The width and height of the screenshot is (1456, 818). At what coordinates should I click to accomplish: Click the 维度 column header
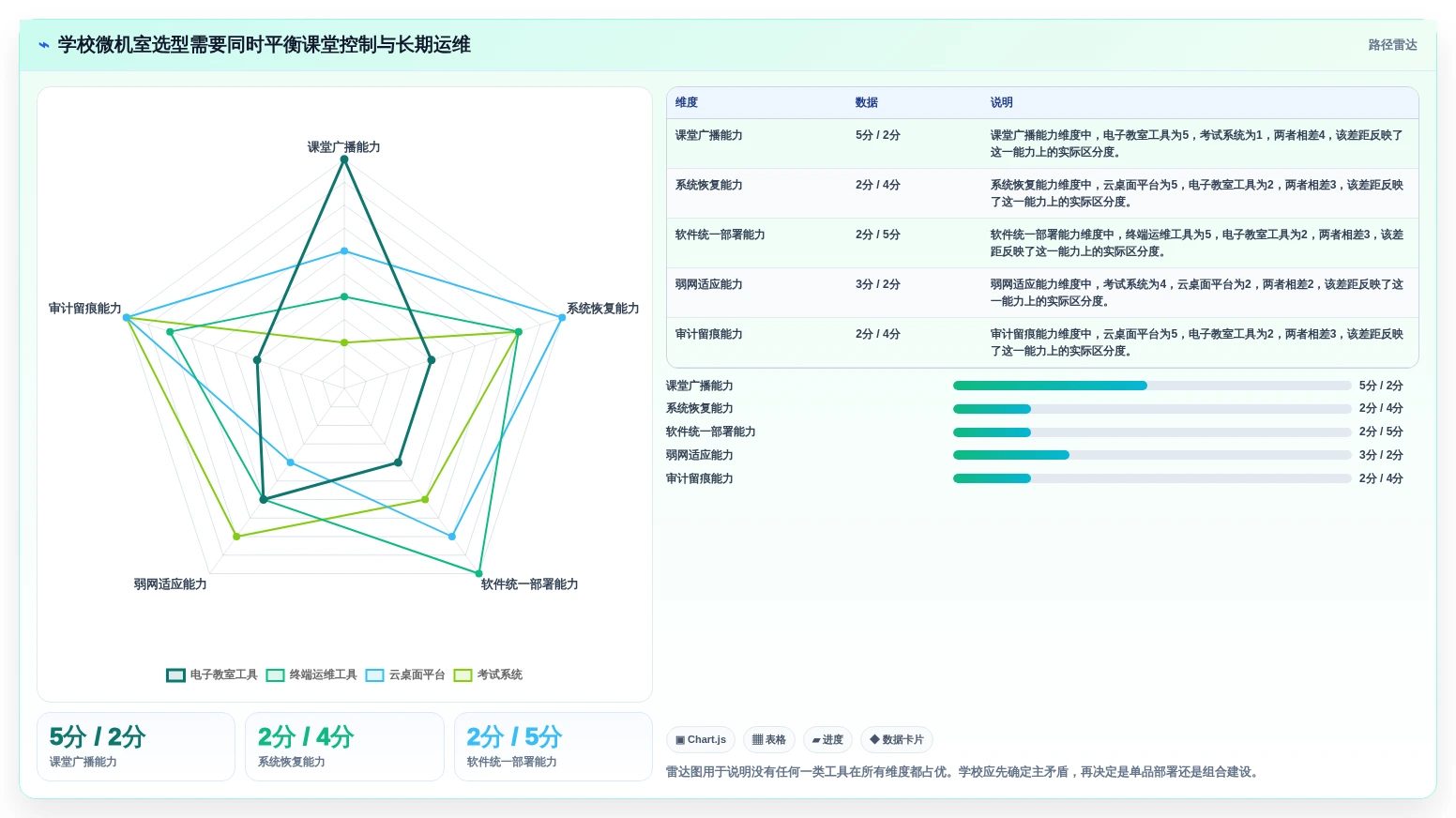(x=687, y=103)
